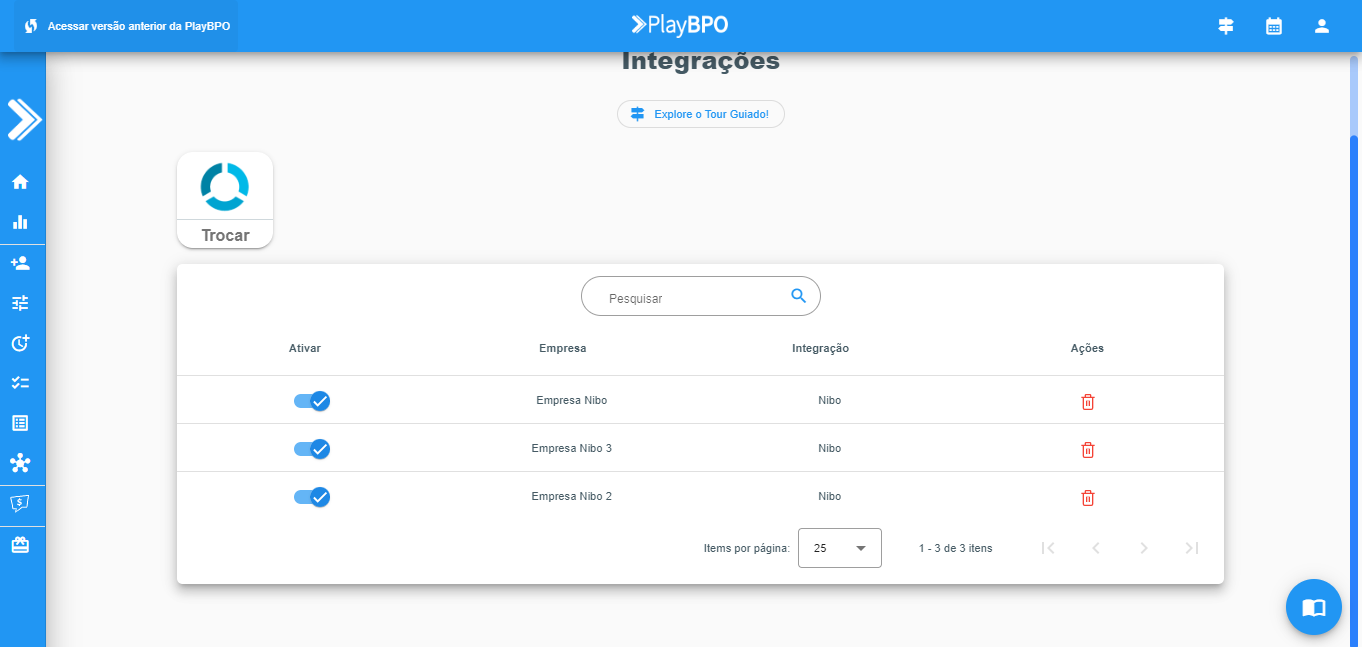Go to next page of results
Image resolution: width=1362 pixels, height=647 pixels.
(1144, 548)
